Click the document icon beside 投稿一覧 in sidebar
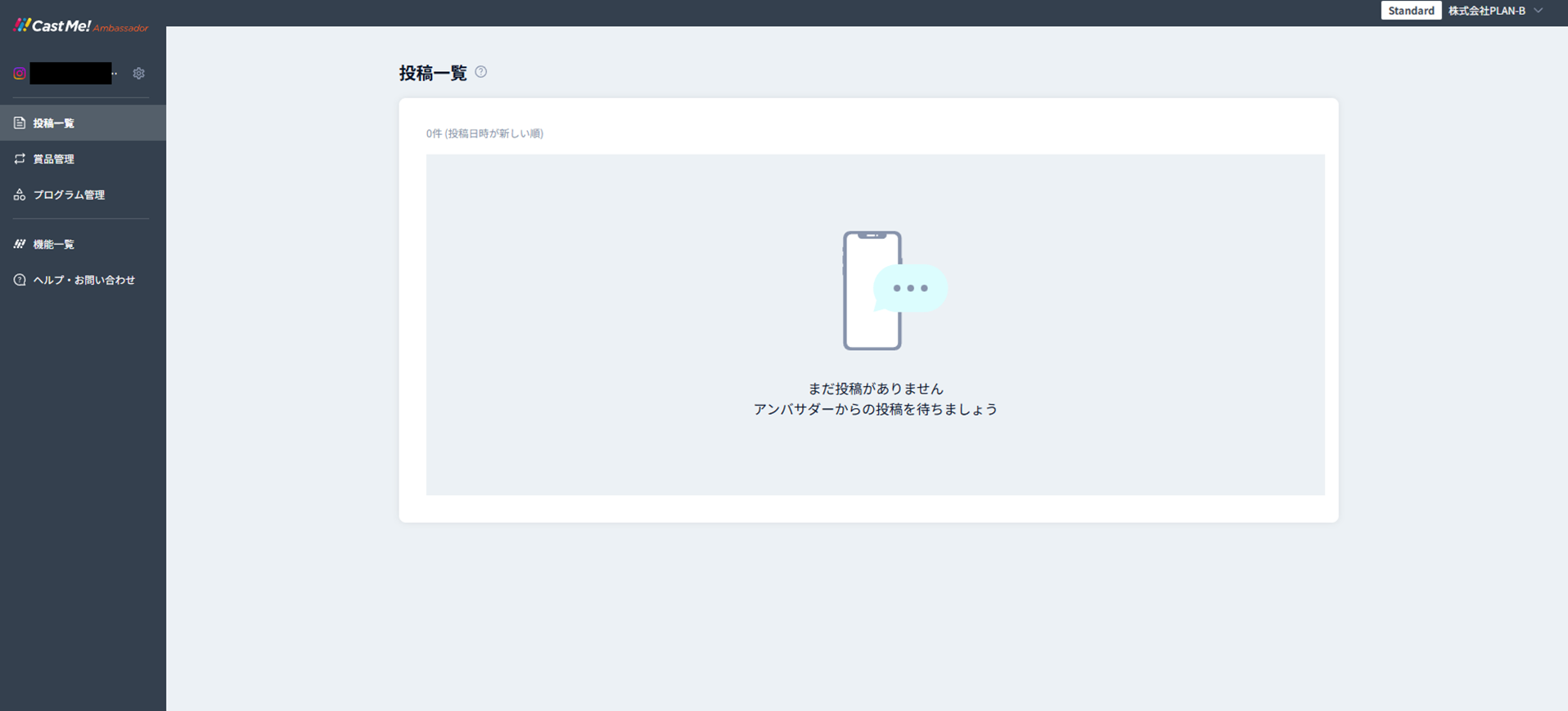 20,123
